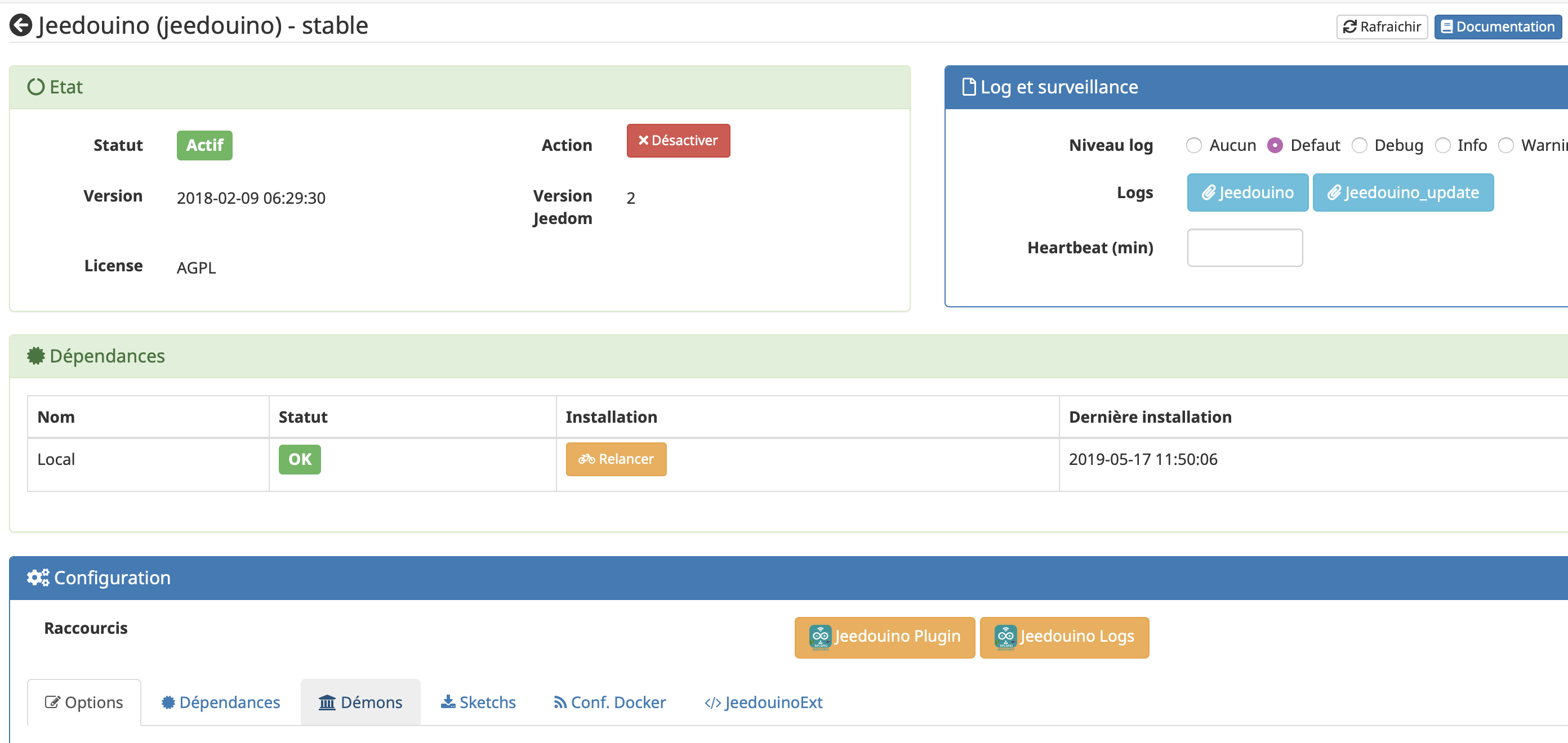Viewport: 1568px width, 743px height.
Task: Click the Log et surveillance file icon
Action: [968, 87]
